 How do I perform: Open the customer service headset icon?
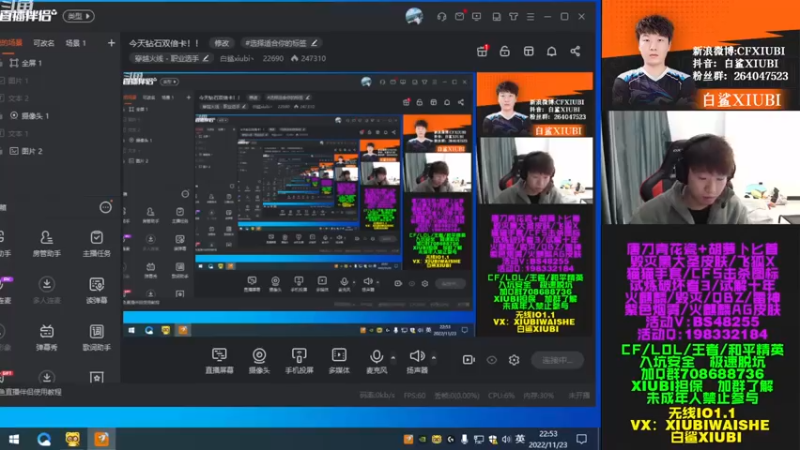click(442, 17)
